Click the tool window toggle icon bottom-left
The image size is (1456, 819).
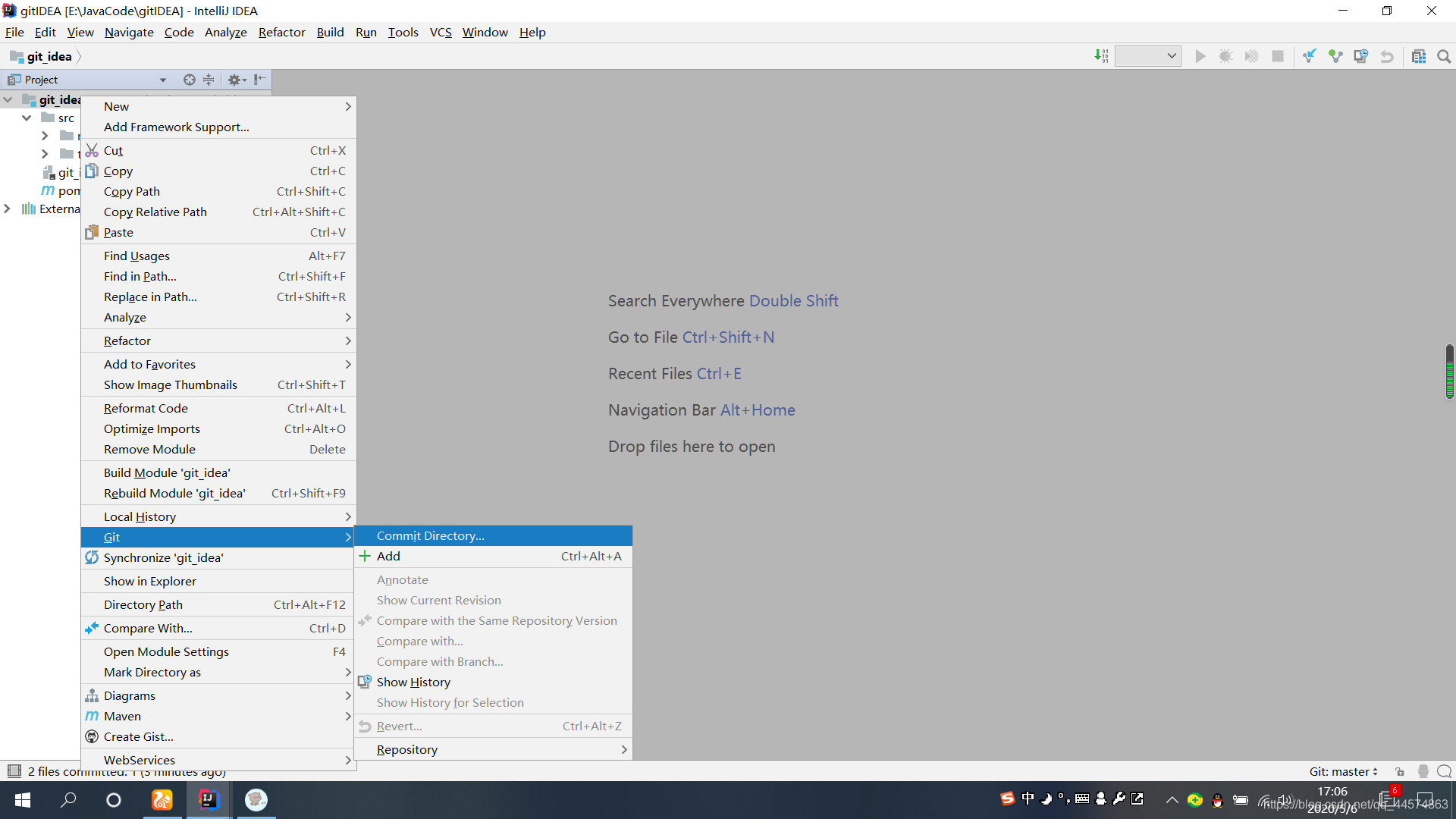coord(14,771)
